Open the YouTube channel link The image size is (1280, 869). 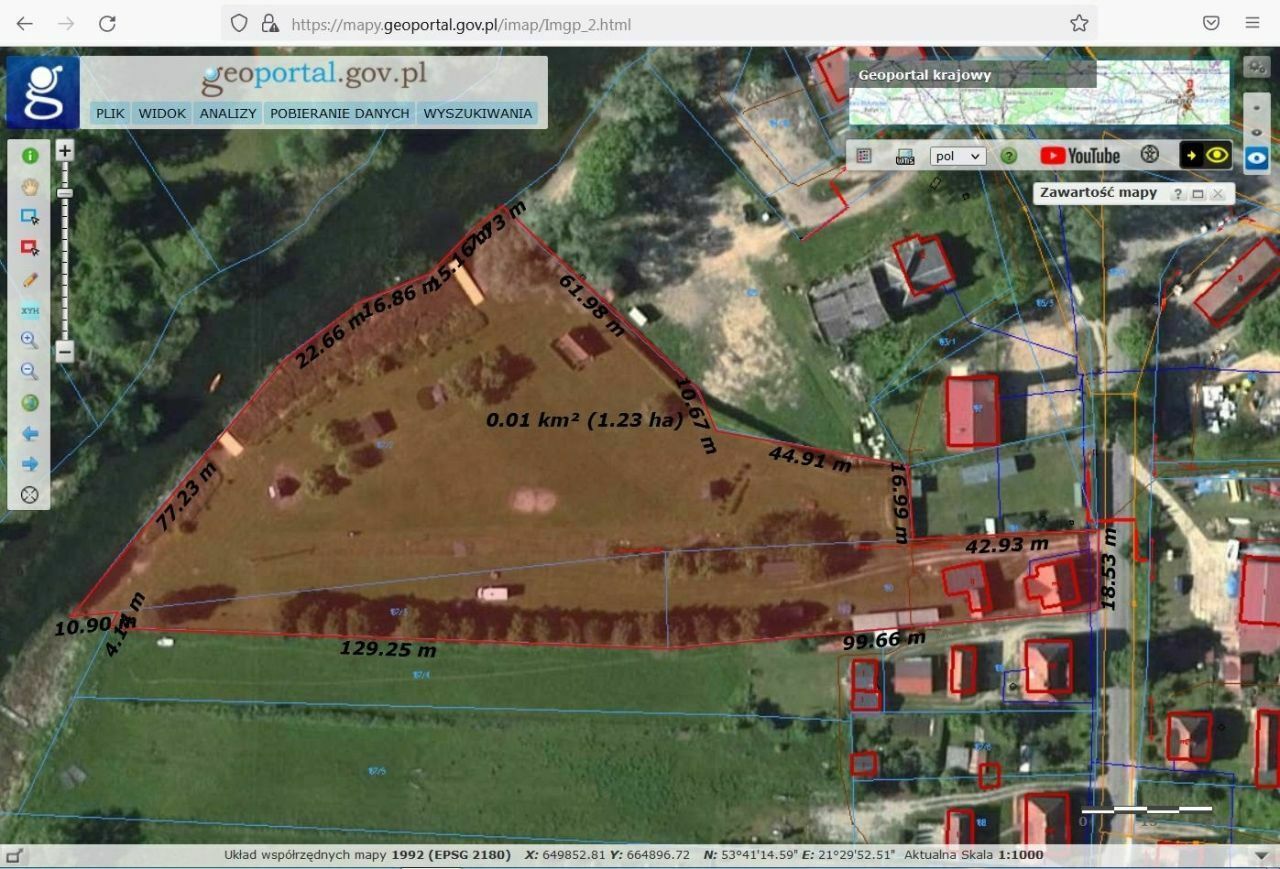1080,155
